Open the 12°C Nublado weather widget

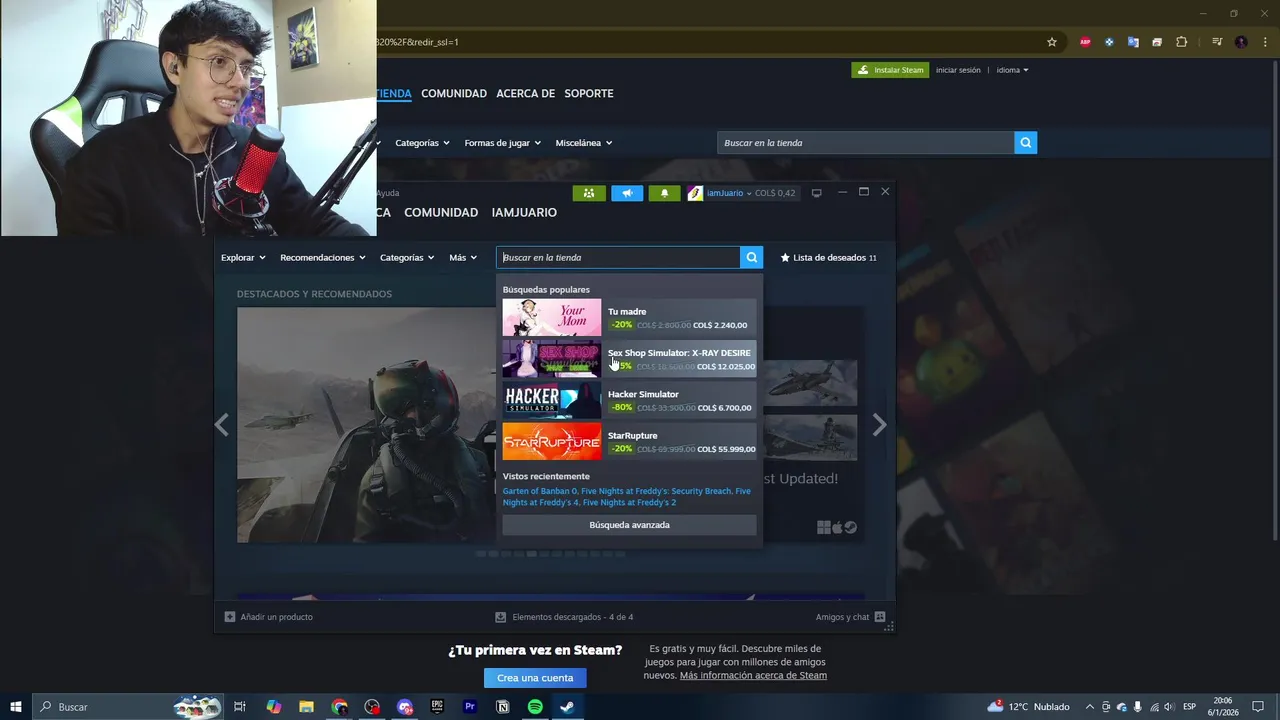(1029, 707)
